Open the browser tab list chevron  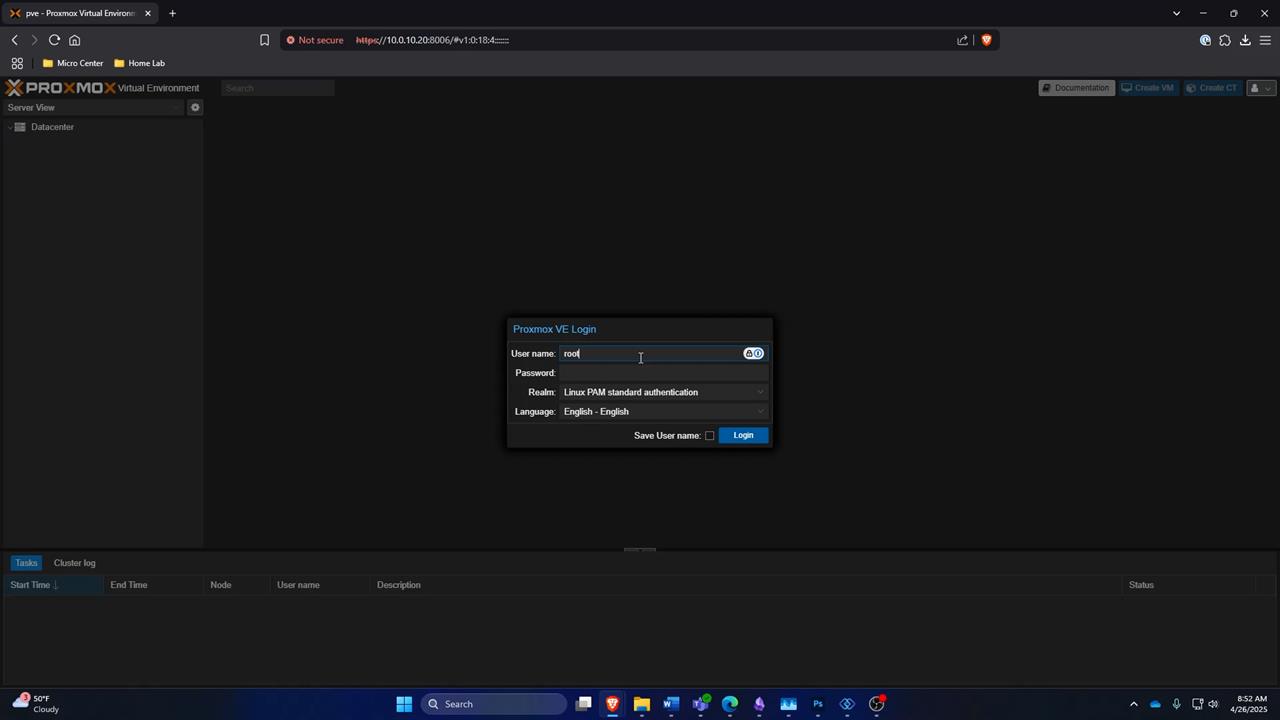(1176, 13)
